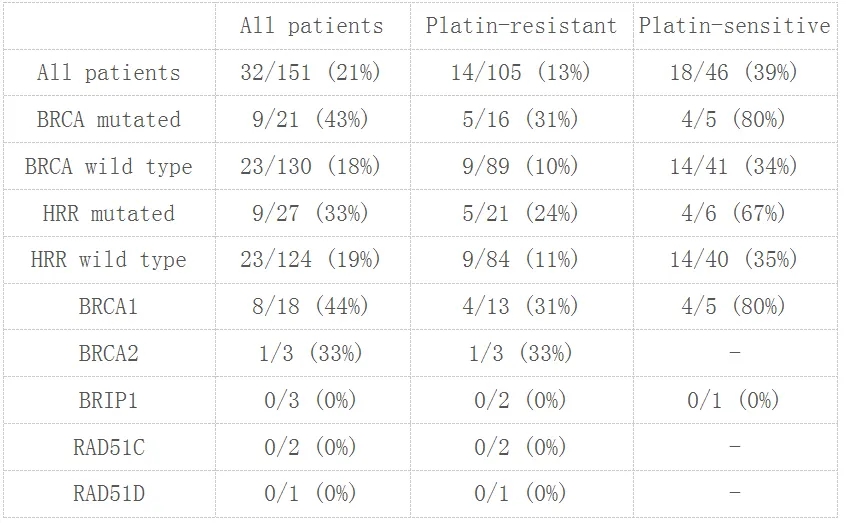
Task: Select the "Platin-sensitive" column header
Action: [735, 26]
